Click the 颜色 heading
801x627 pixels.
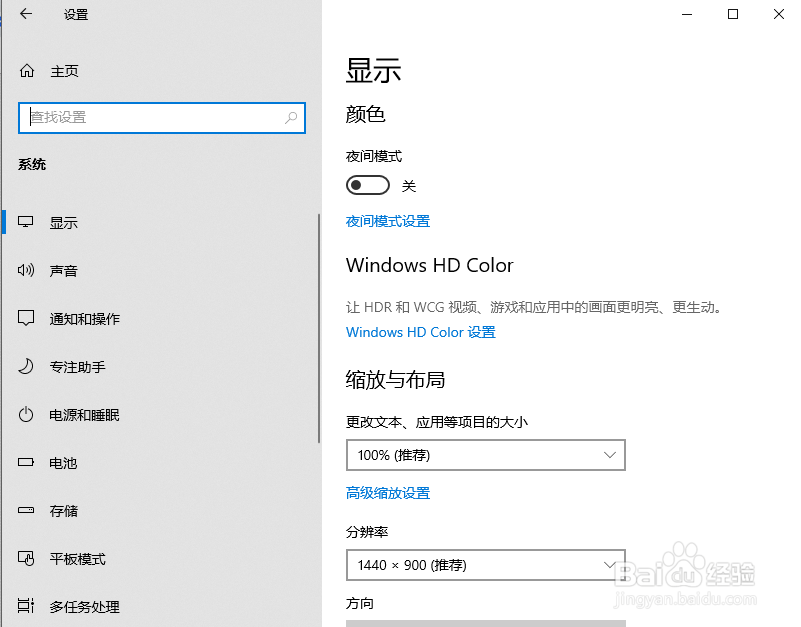[365, 114]
